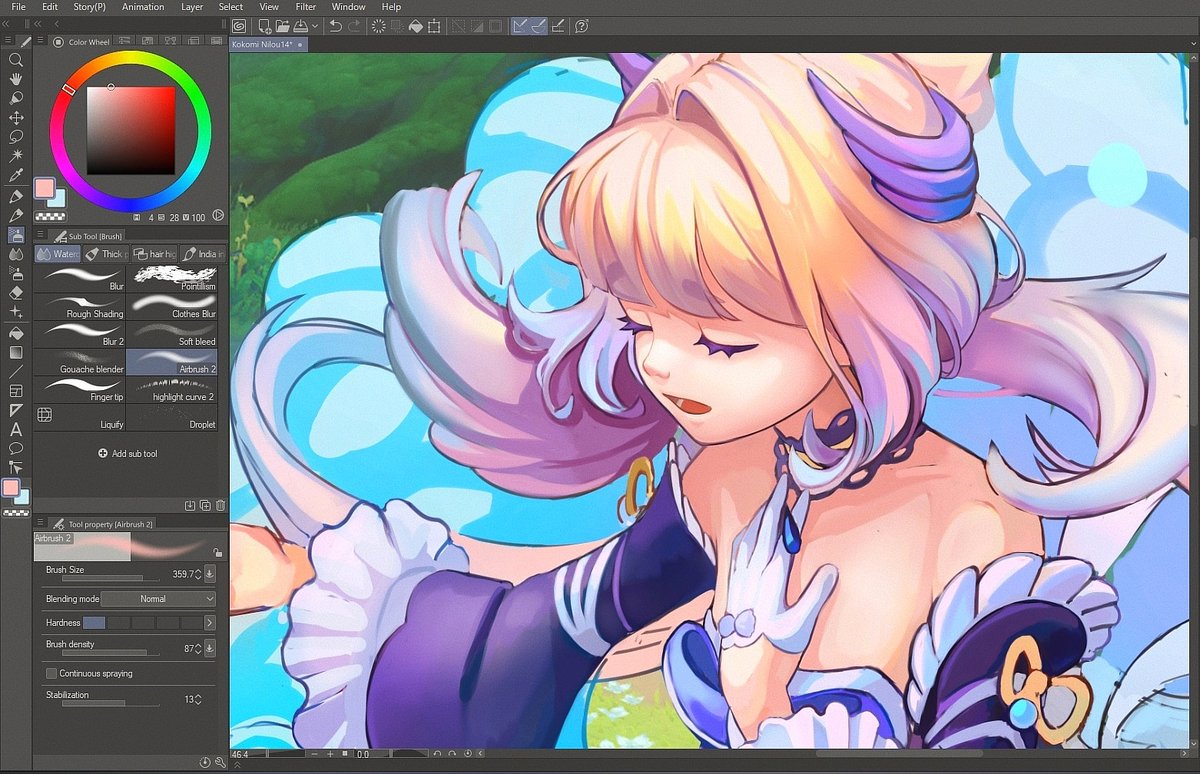Expand Hardness options arrow
The image size is (1200, 774).
click(210, 623)
